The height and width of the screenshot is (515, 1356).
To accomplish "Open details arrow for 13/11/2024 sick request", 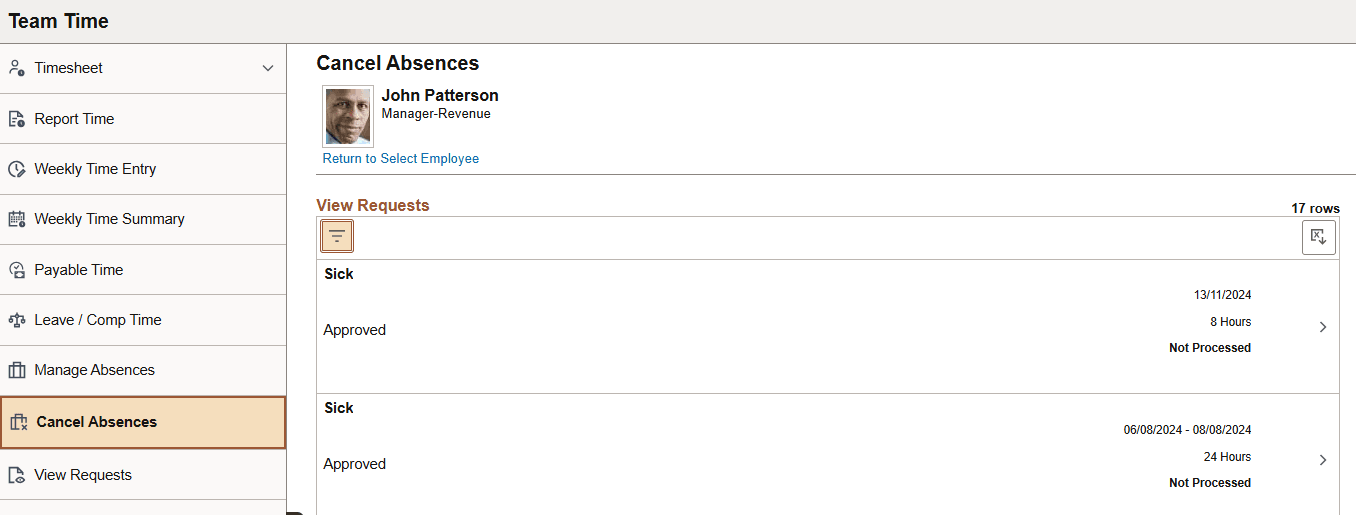I will point(1322,327).
